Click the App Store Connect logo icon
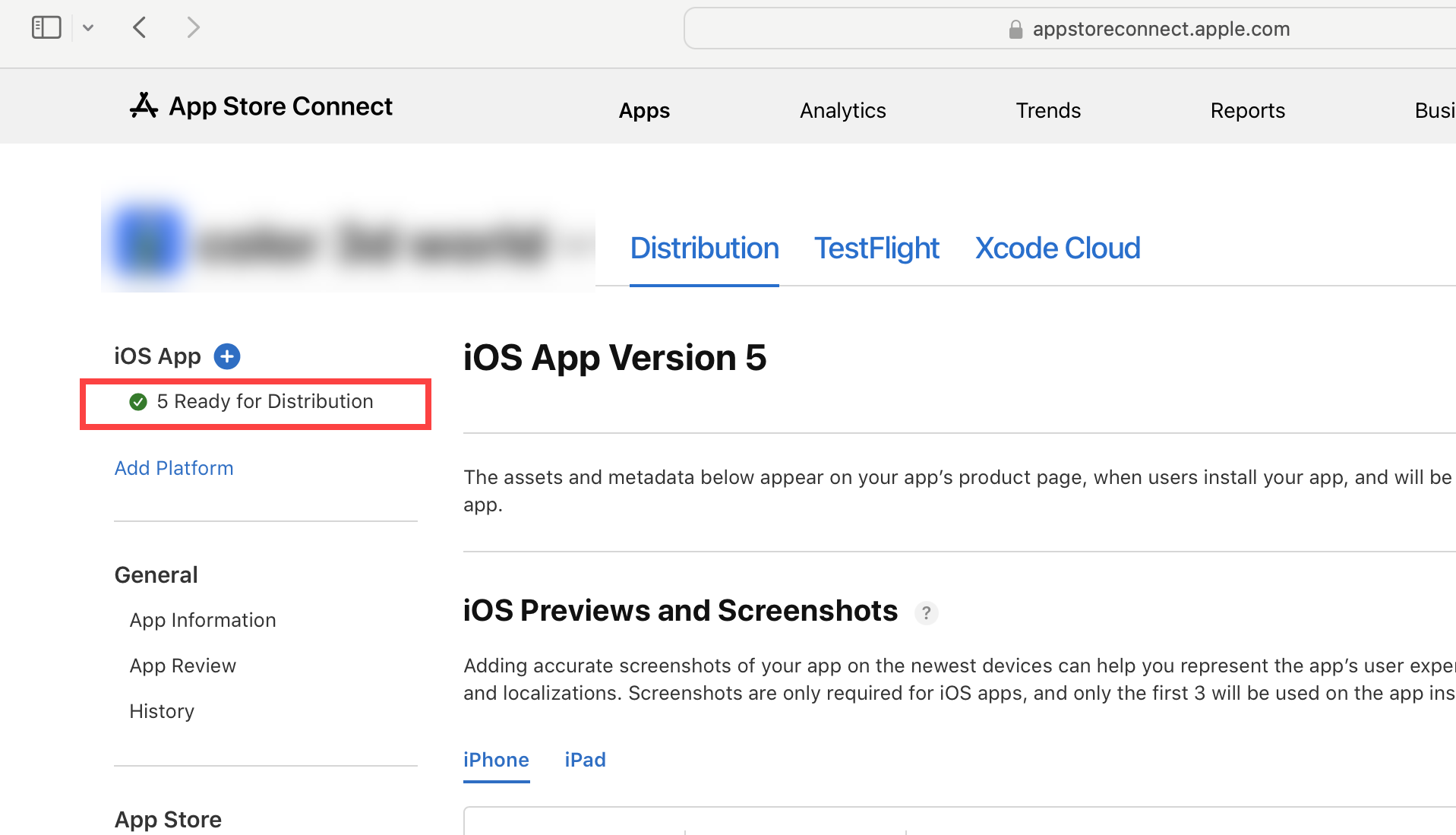The height and width of the screenshot is (835, 1456). [x=144, y=106]
